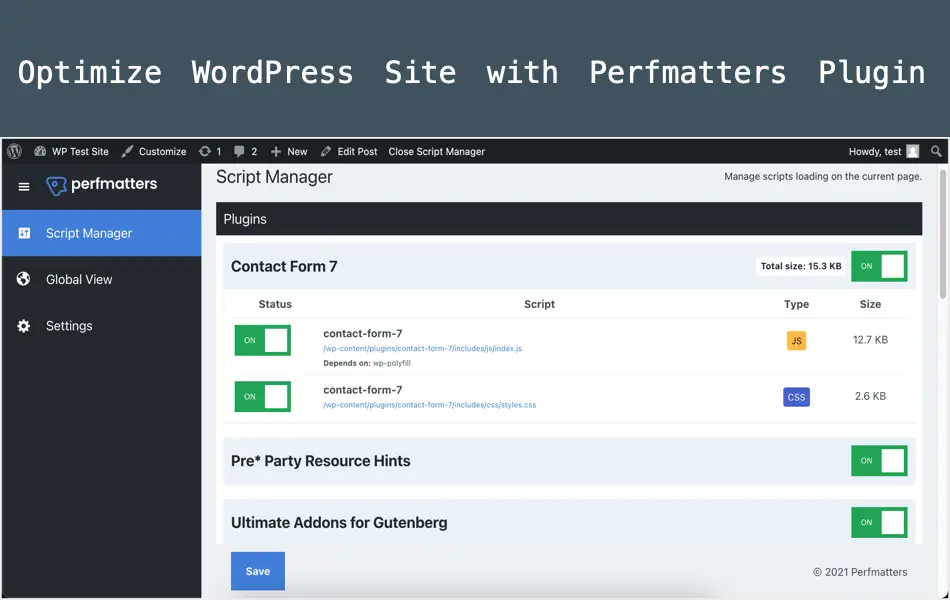Click the 12.7 KB size value

click(x=870, y=340)
